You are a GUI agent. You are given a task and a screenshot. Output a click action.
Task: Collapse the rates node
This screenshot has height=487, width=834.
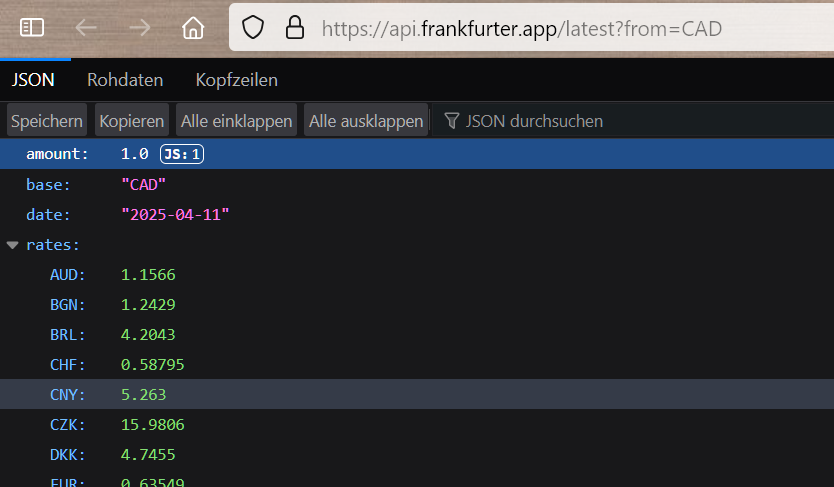click(x=13, y=245)
